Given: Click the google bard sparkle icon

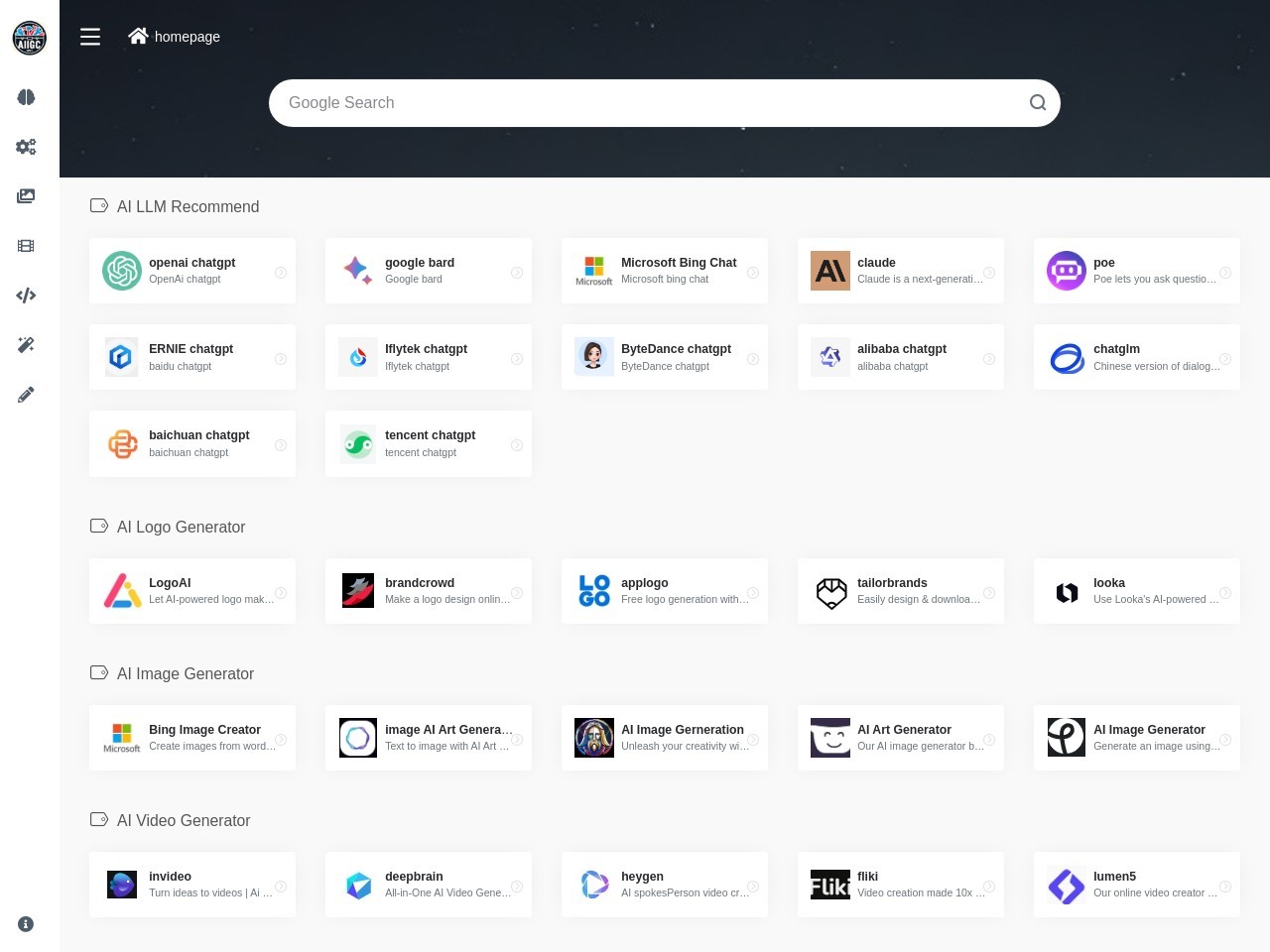Looking at the screenshot, I should (358, 271).
